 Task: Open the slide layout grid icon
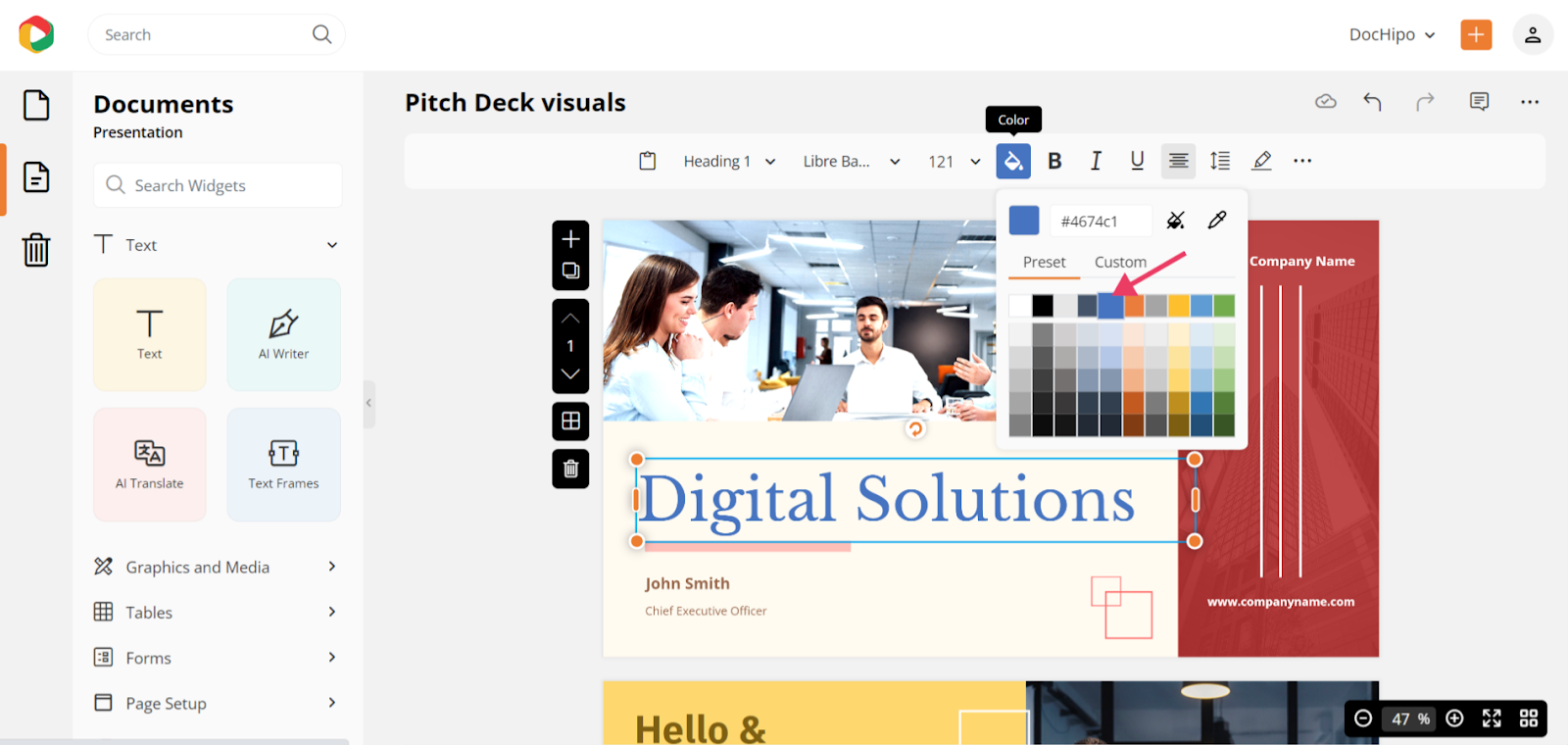tap(570, 422)
